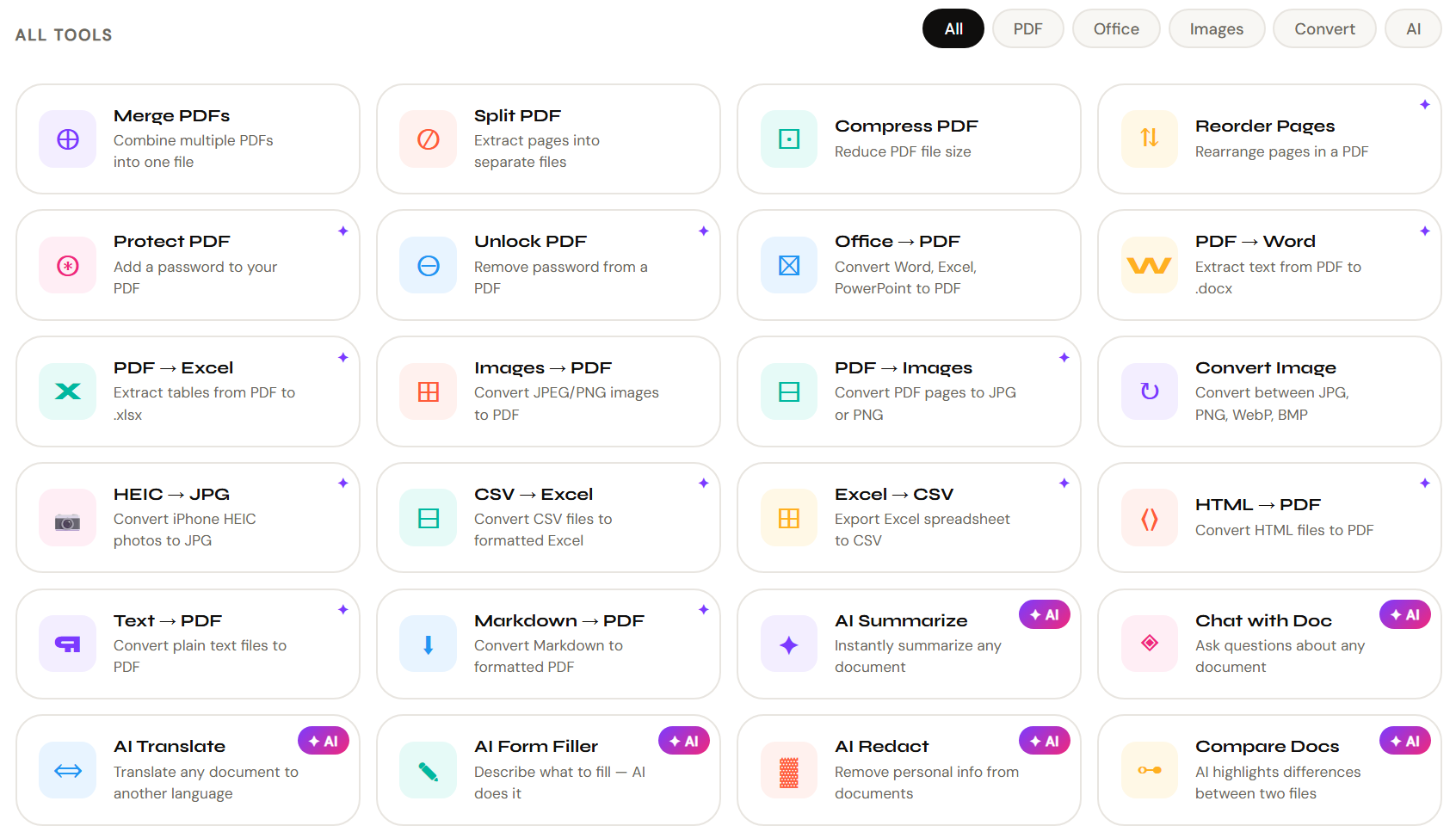Click the CSV to Excel icon
Viewport: 1456px width, 832px height.
429,518
